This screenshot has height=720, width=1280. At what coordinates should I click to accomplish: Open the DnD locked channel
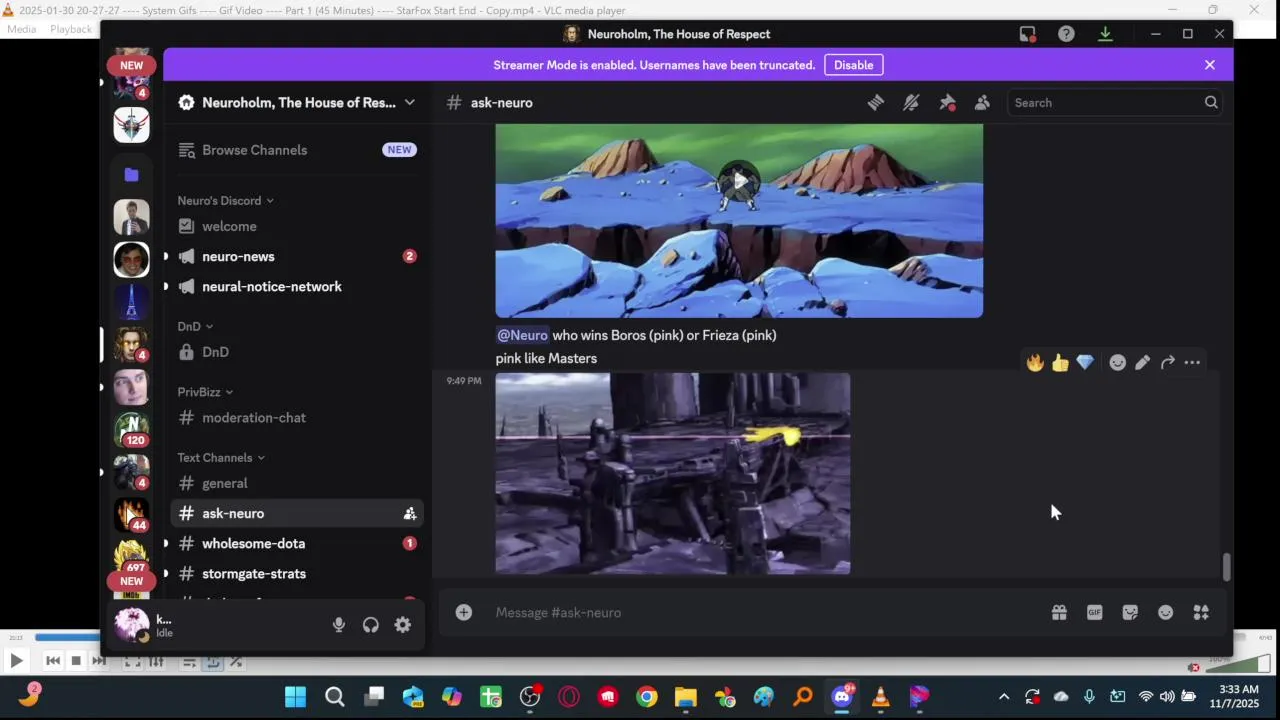[297, 352]
